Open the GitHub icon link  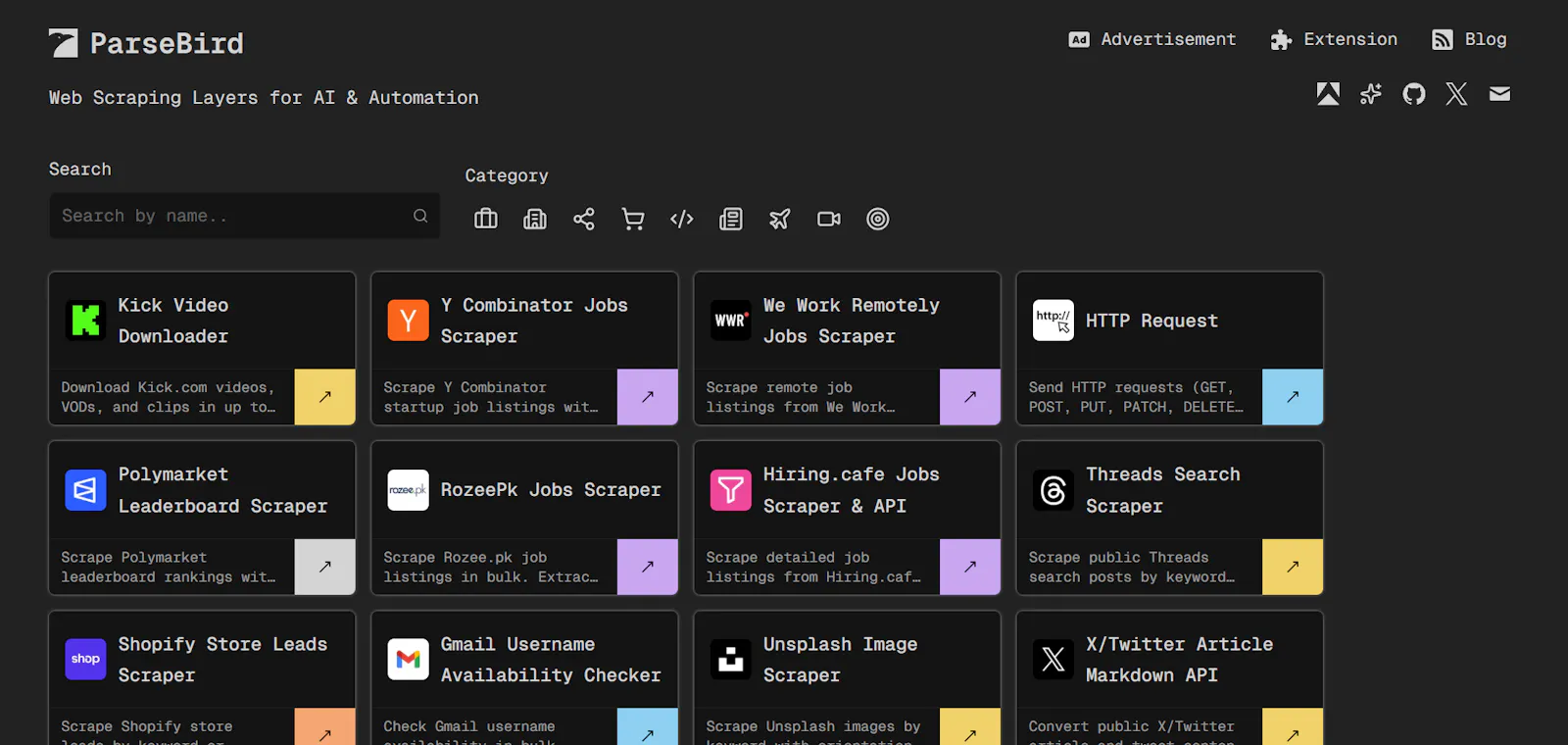tap(1414, 94)
